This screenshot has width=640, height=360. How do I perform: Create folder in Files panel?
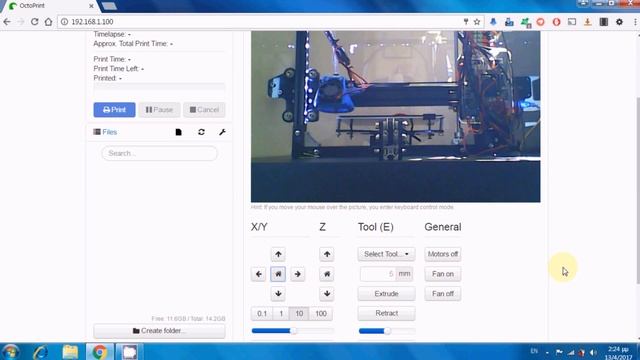(x=159, y=331)
